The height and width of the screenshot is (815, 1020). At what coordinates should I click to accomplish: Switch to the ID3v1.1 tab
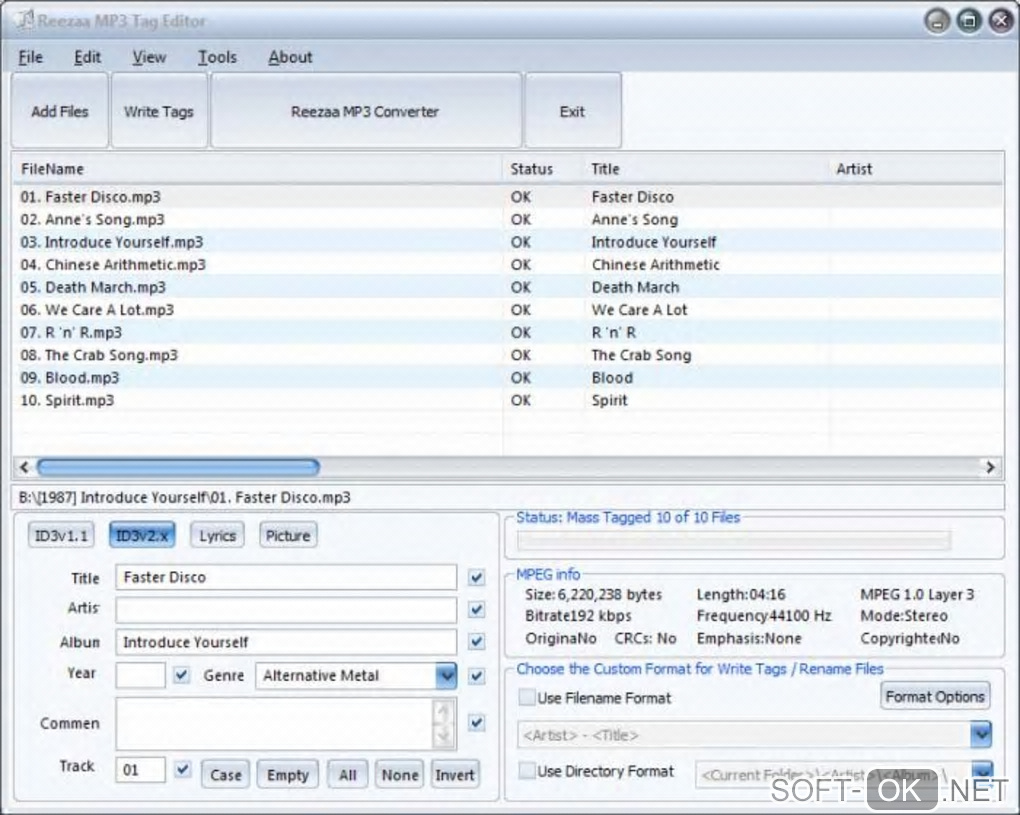point(61,536)
